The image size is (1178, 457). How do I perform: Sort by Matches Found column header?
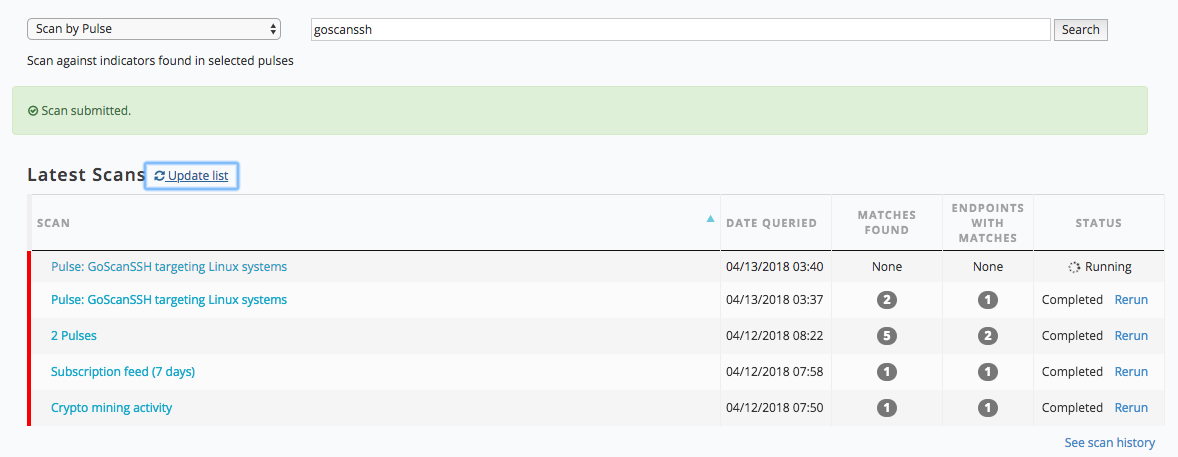click(886, 223)
